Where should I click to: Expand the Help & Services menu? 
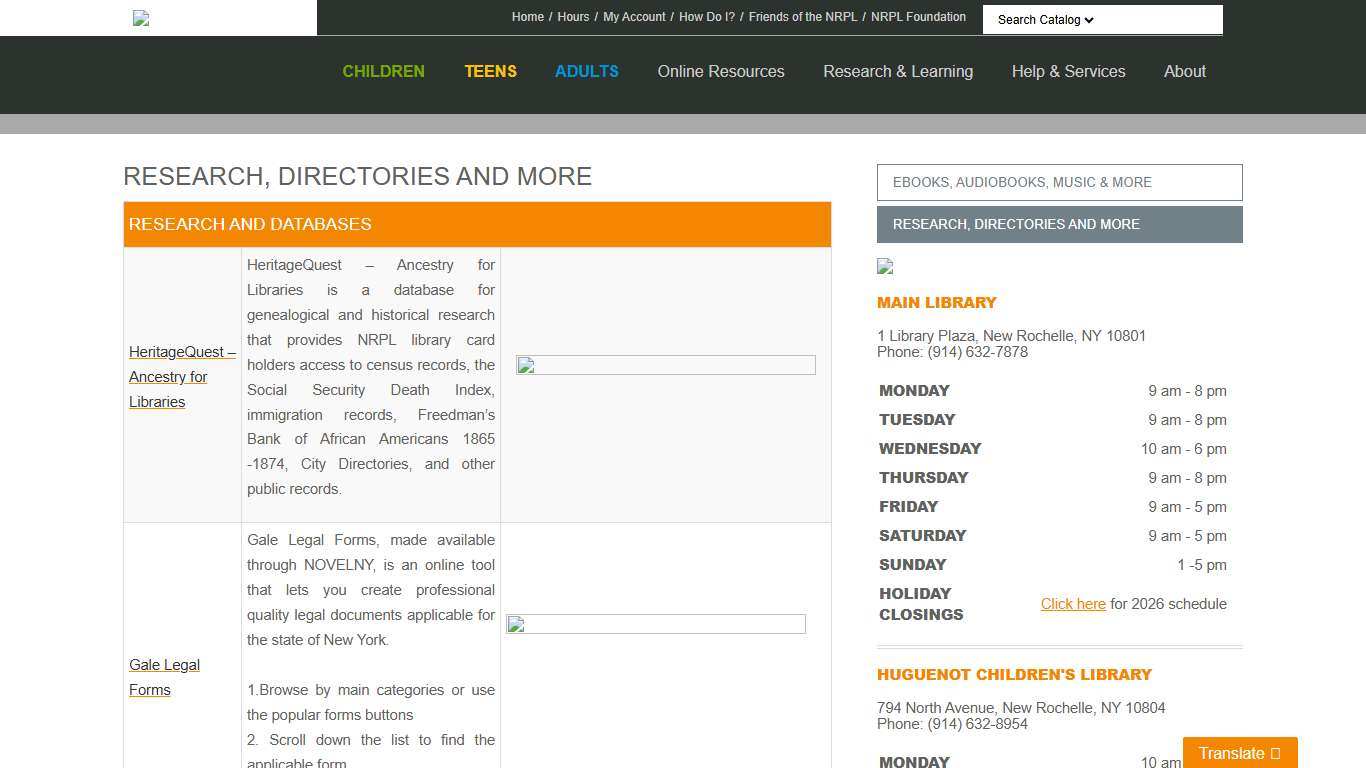click(1068, 71)
